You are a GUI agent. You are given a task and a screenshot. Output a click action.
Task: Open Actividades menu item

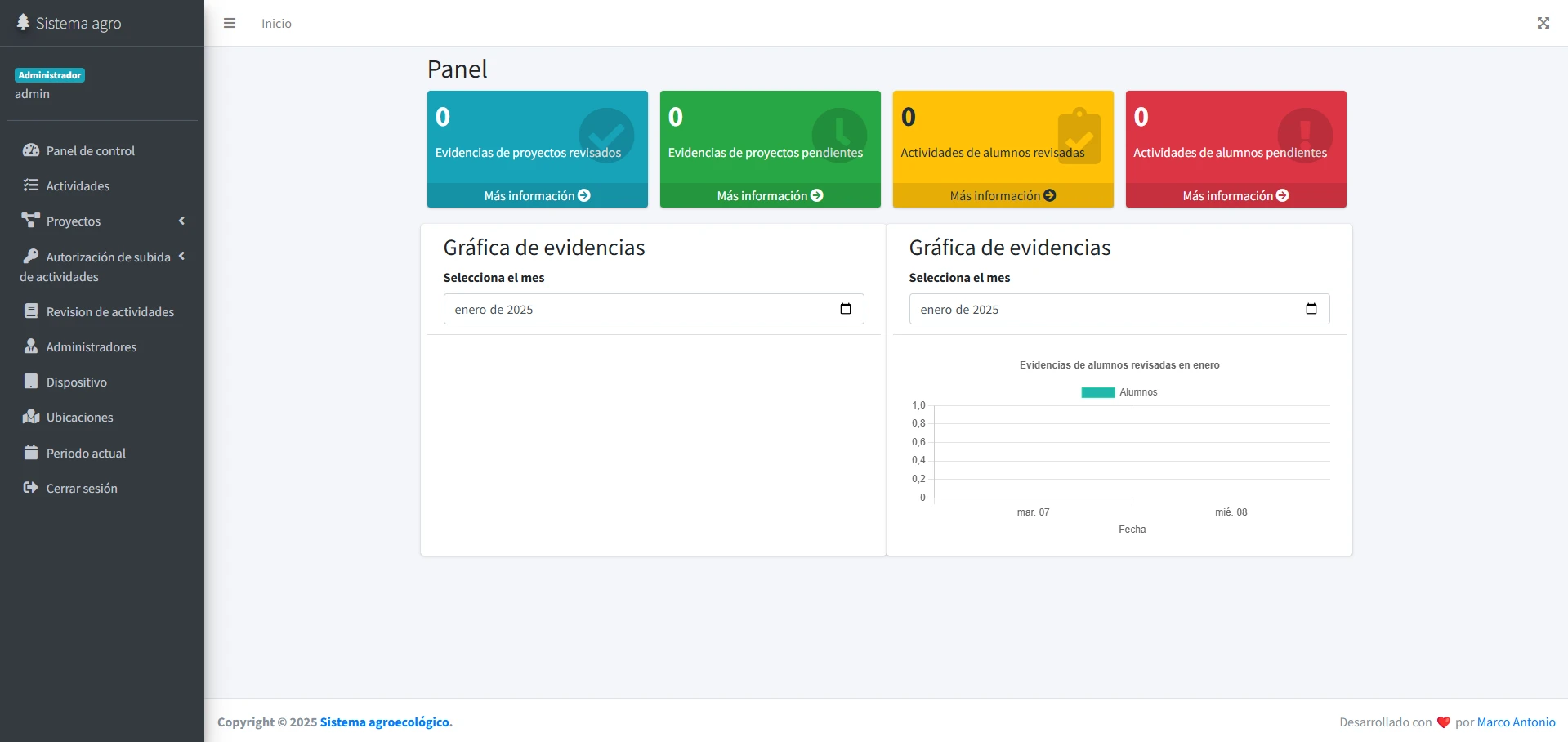[x=102, y=185]
